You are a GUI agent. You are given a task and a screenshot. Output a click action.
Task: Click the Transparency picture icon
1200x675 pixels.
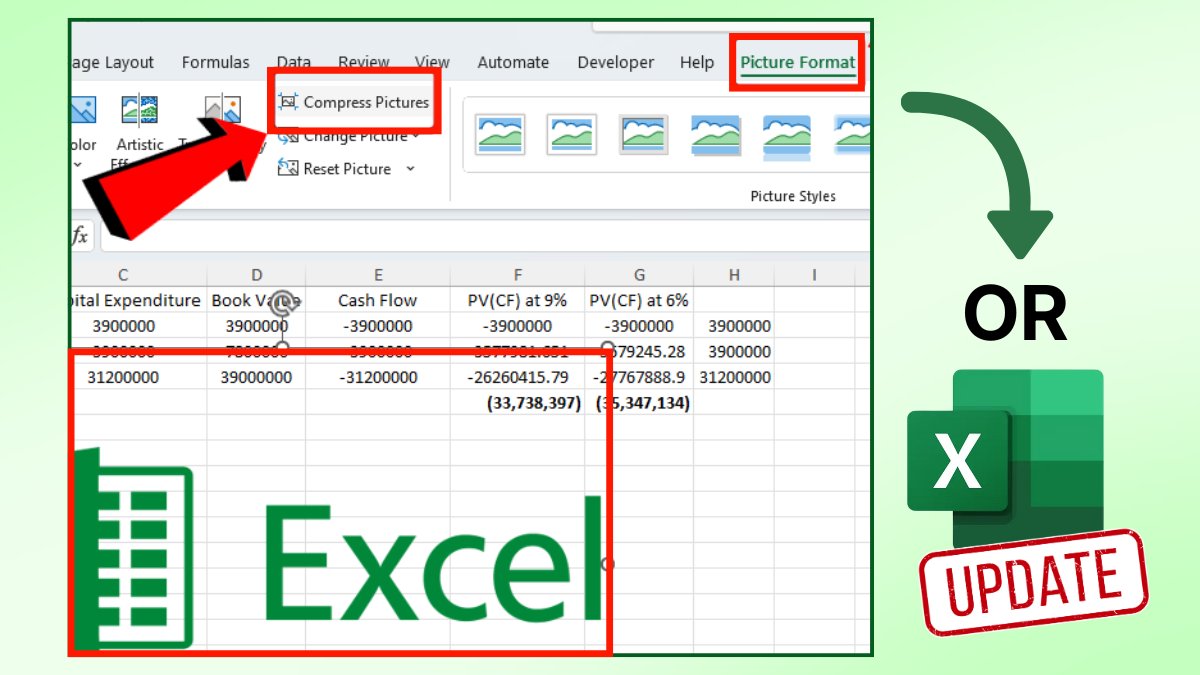pyautogui.click(x=223, y=110)
